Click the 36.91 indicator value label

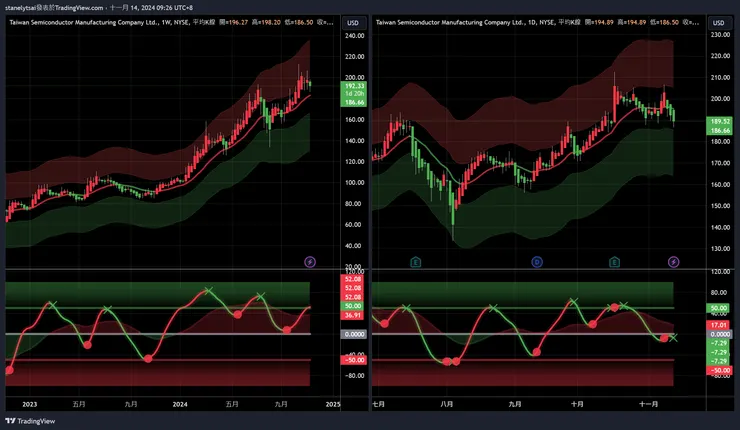tap(353, 315)
